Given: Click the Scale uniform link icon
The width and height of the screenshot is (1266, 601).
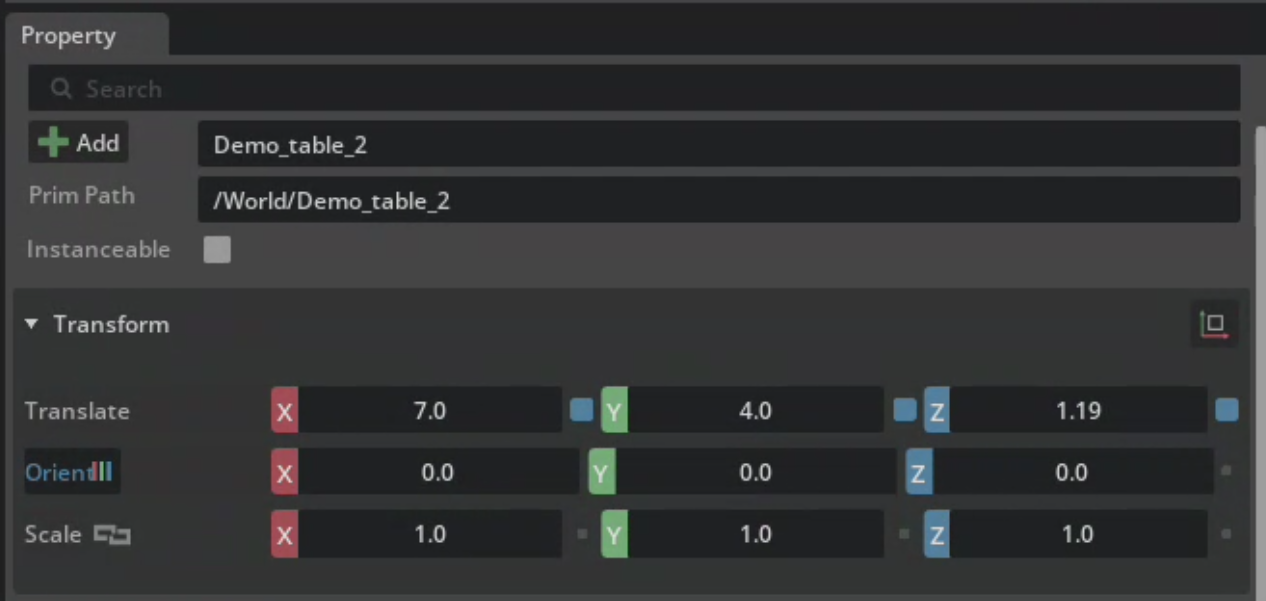Looking at the screenshot, I should 112,535.
